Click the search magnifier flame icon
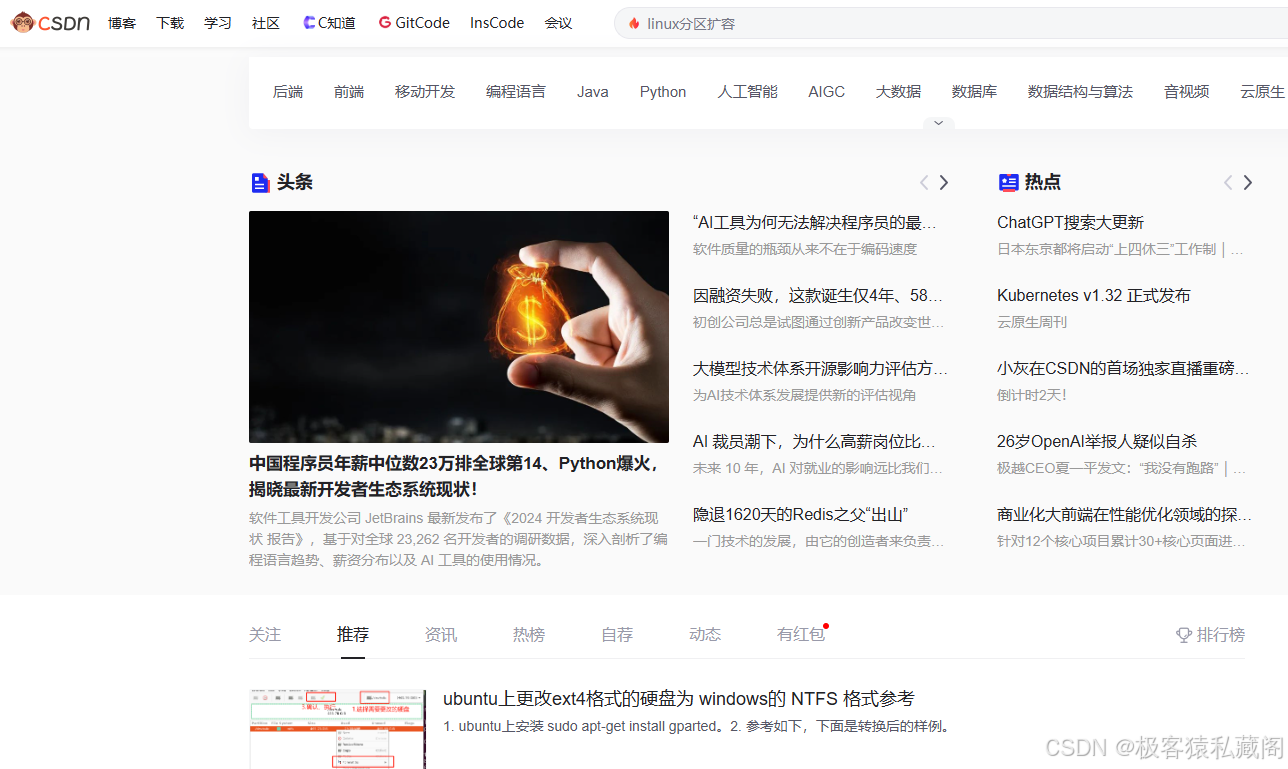1288x769 pixels. (634, 23)
